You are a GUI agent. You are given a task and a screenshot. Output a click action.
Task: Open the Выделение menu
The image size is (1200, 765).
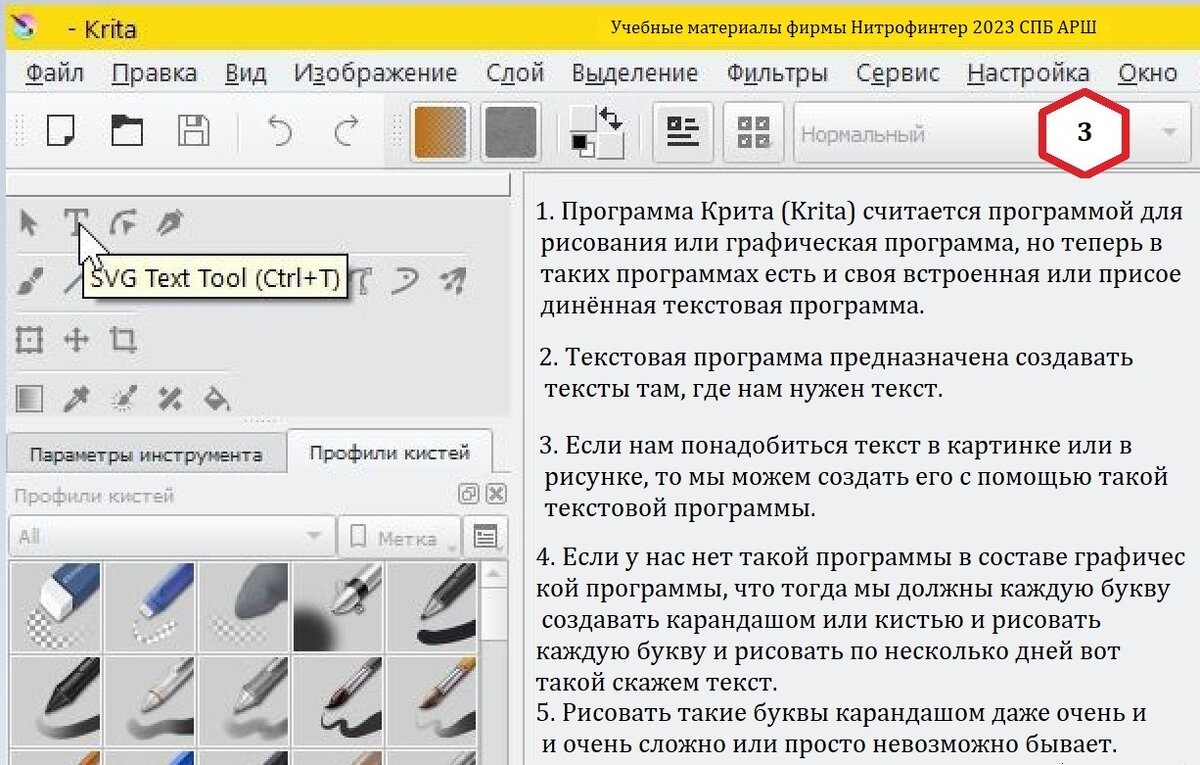pyautogui.click(x=635, y=73)
